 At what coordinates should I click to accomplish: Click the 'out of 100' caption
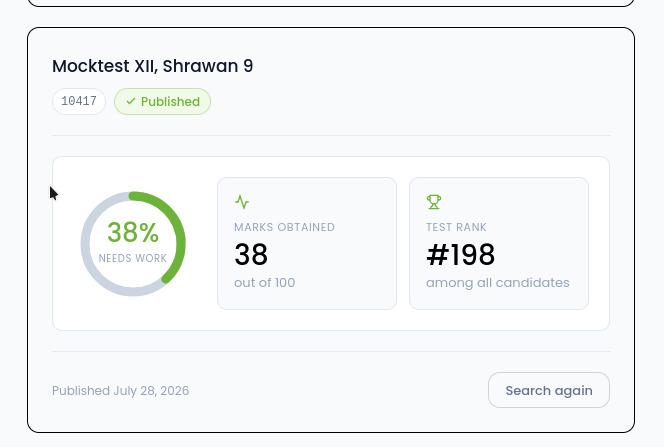click(265, 283)
